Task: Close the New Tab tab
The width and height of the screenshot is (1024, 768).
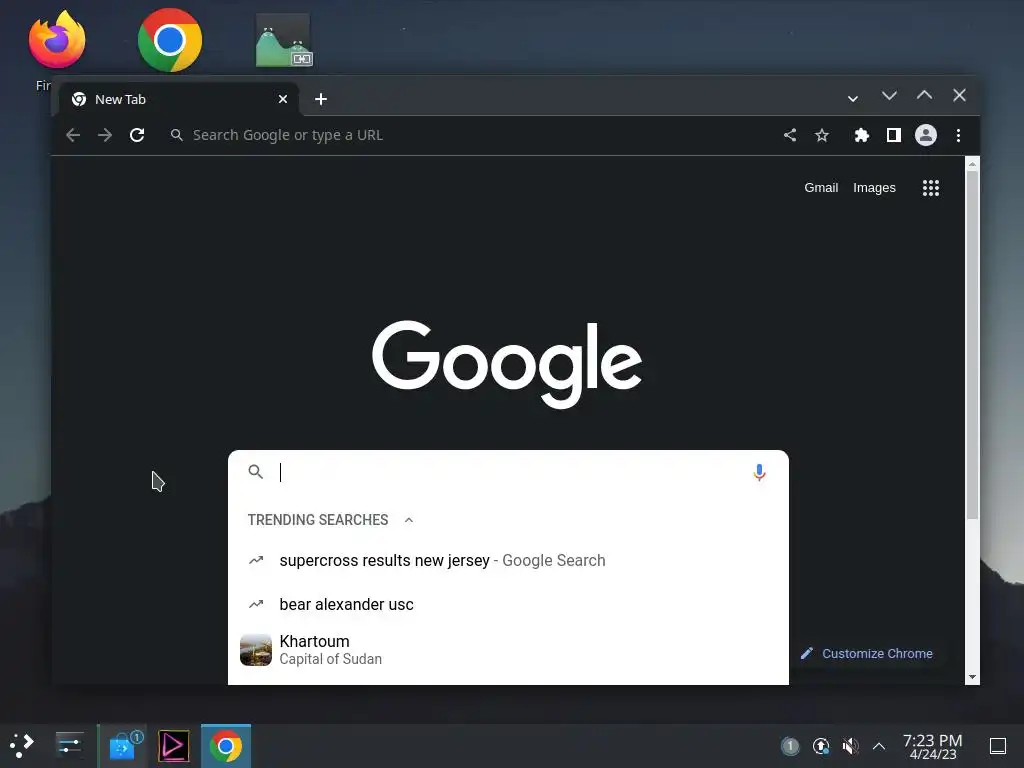Action: click(283, 99)
